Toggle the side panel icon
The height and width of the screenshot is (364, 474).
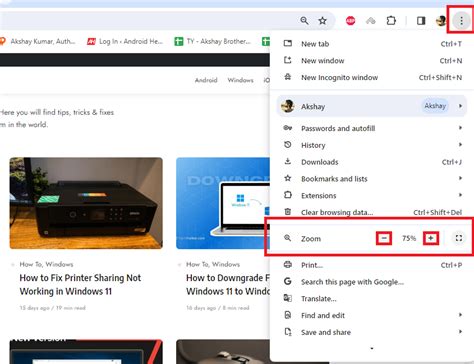(x=421, y=21)
